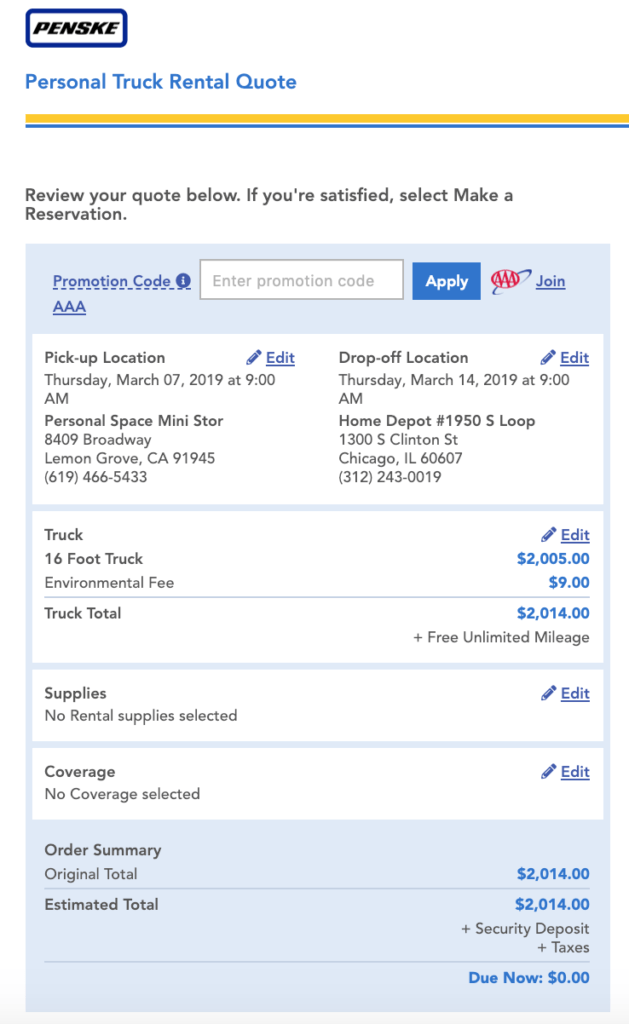Click pencil icon in Coverage section
The width and height of the screenshot is (629, 1024).
point(549,771)
